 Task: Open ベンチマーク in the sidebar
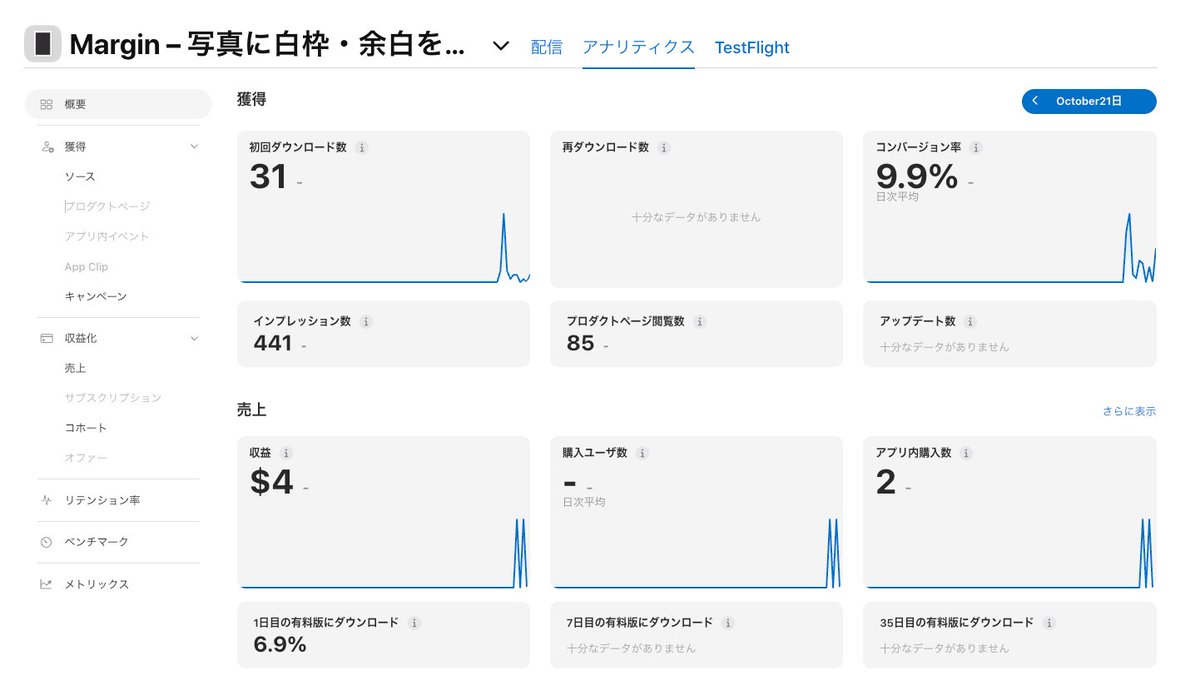pos(96,542)
